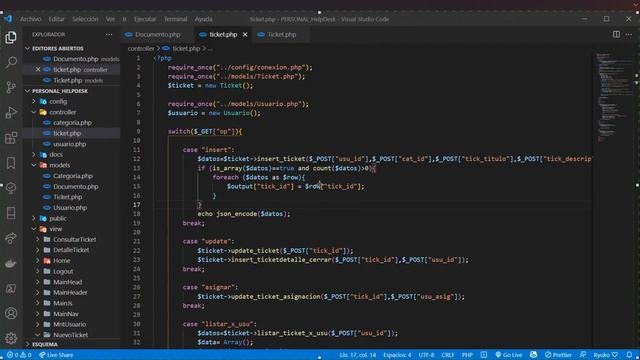The width and height of the screenshot is (640, 360).
Task: Open the Ejecutar menu
Action: [145, 19]
